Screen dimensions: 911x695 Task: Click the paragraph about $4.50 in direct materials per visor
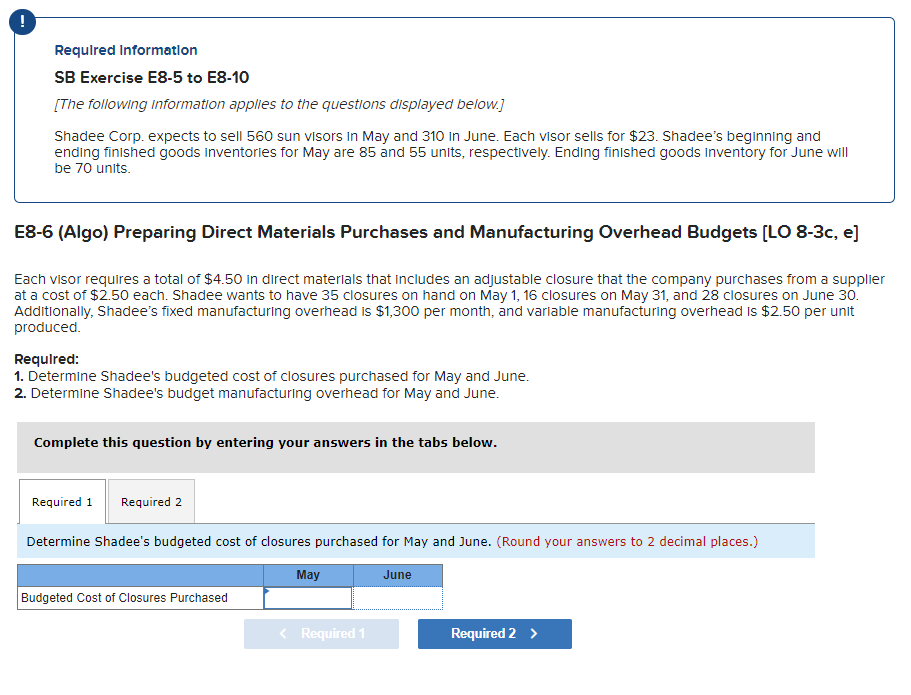tap(449, 303)
